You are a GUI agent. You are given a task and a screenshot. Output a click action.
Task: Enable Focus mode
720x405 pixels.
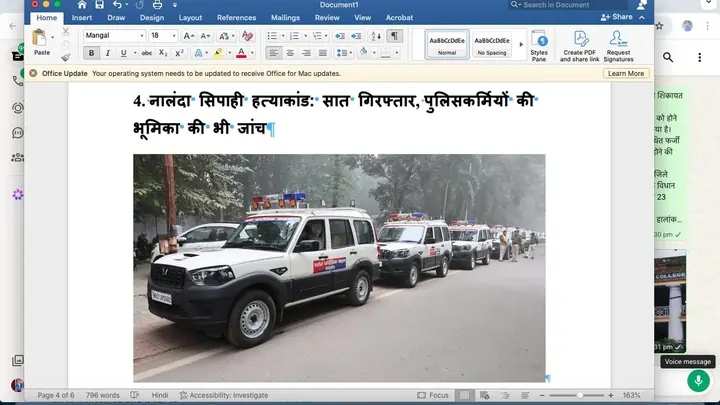pyautogui.click(x=433, y=395)
